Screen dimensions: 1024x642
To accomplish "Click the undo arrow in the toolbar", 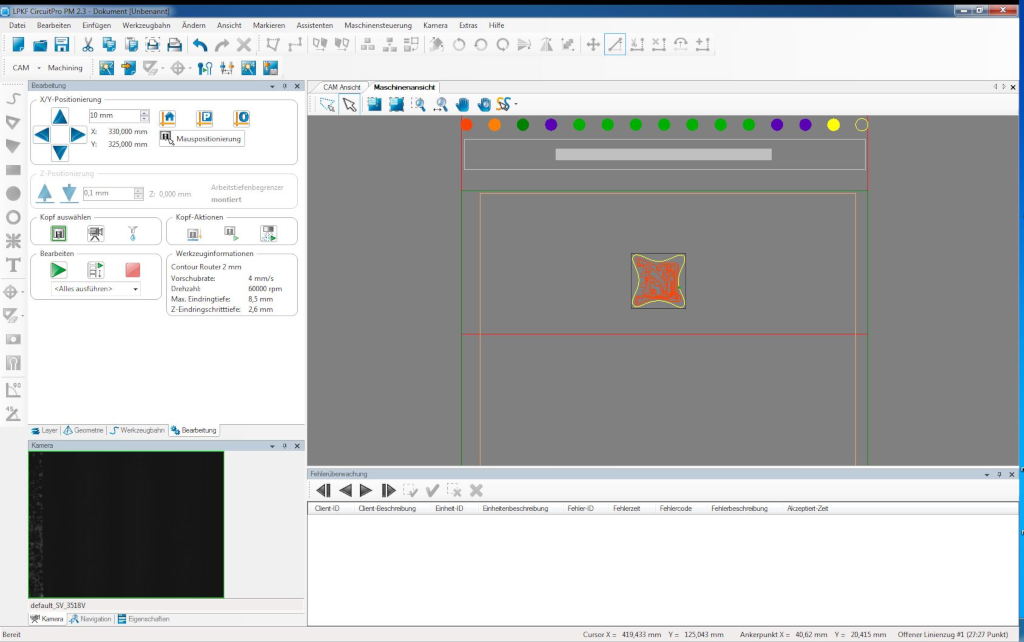I will click(x=200, y=45).
